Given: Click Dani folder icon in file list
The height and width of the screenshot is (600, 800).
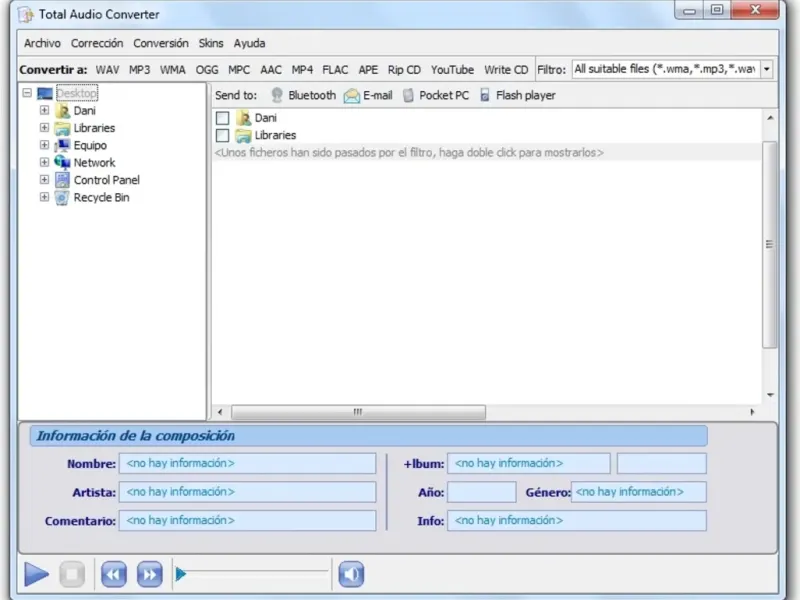Looking at the screenshot, I should (243, 118).
